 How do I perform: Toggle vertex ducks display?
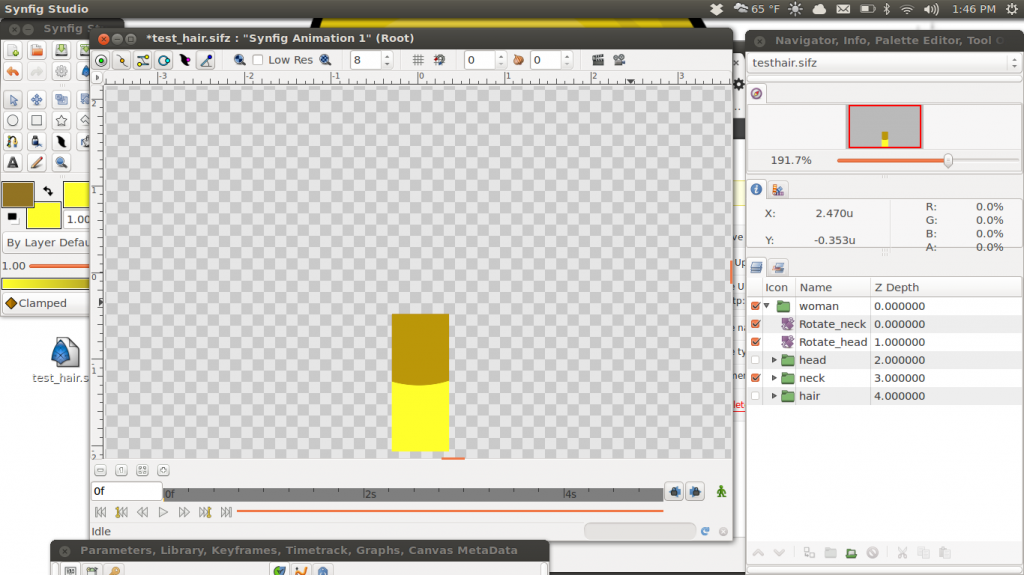coord(122,61)
